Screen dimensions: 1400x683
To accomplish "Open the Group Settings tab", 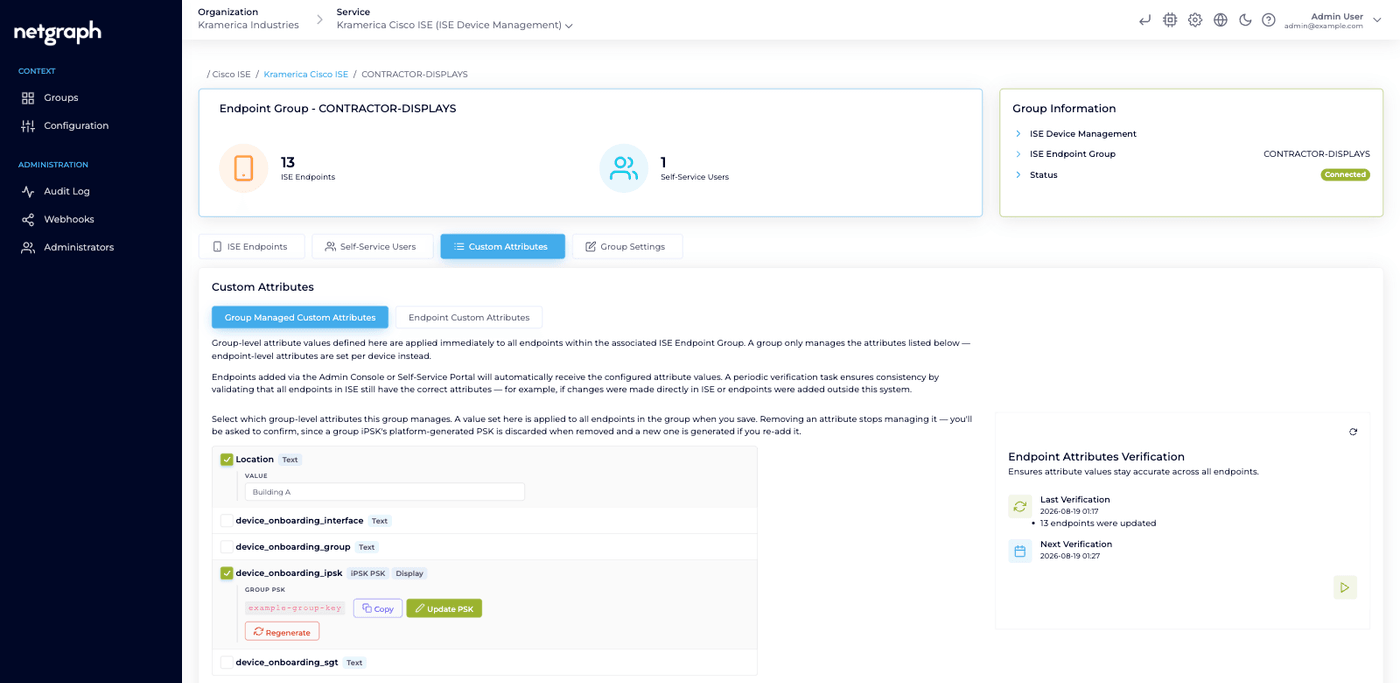I will (x=627, y=246).
